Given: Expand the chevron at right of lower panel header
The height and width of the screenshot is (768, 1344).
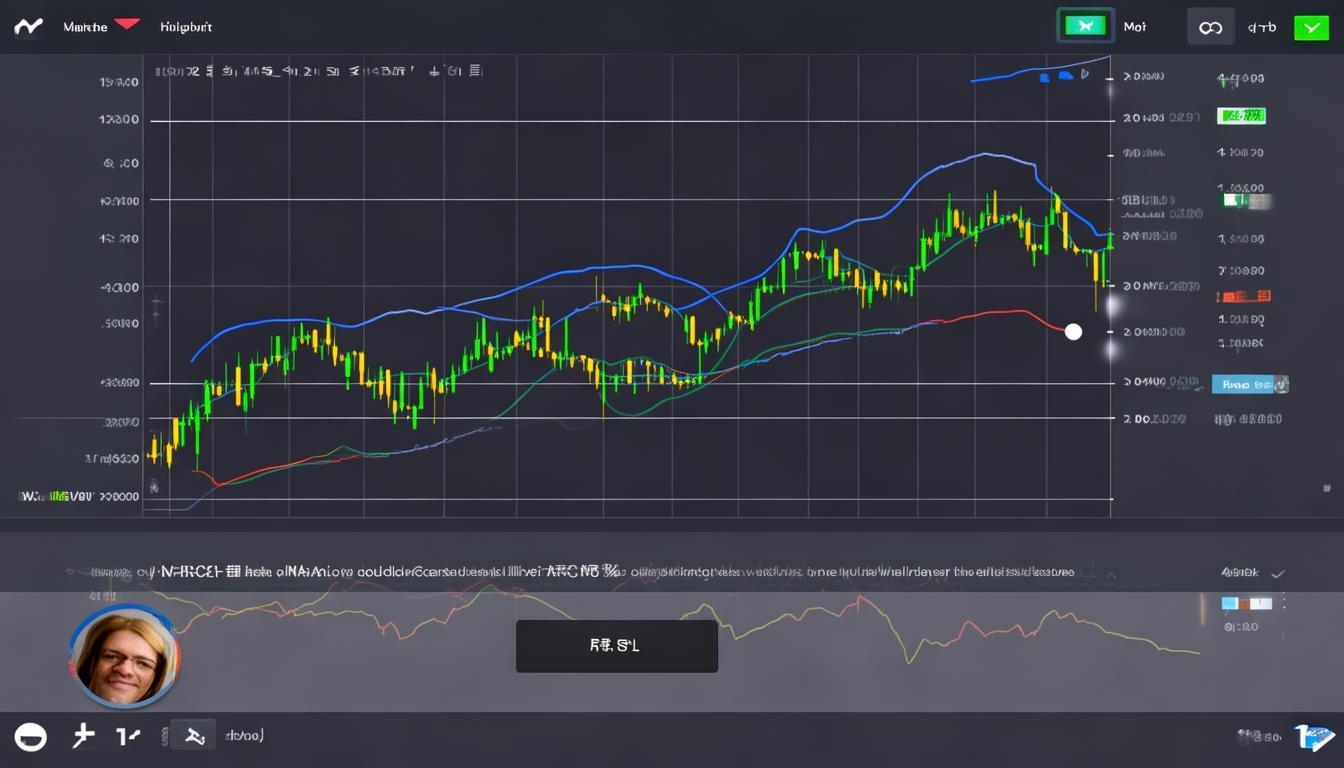Looking at the screenshot, I should pos(1276,573).
